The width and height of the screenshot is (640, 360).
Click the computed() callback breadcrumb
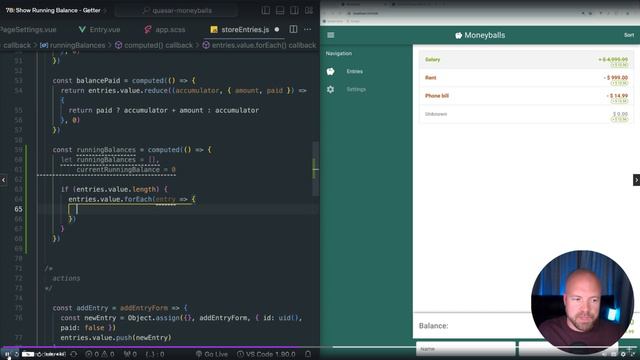(x=154, y=45)
